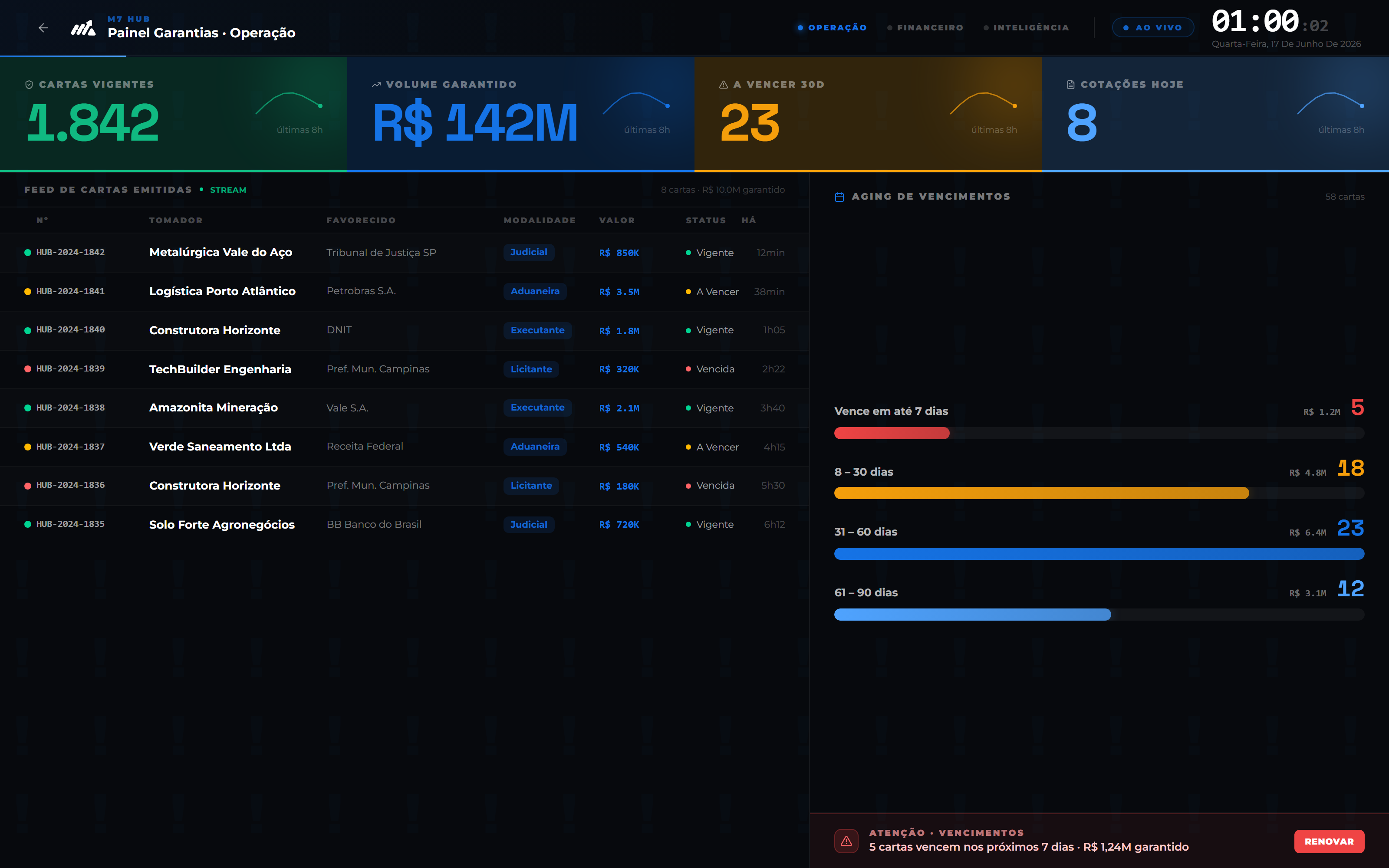The image size is (1389, 868).
Task: Click the back arrow icon
Action: click(43, 27)
